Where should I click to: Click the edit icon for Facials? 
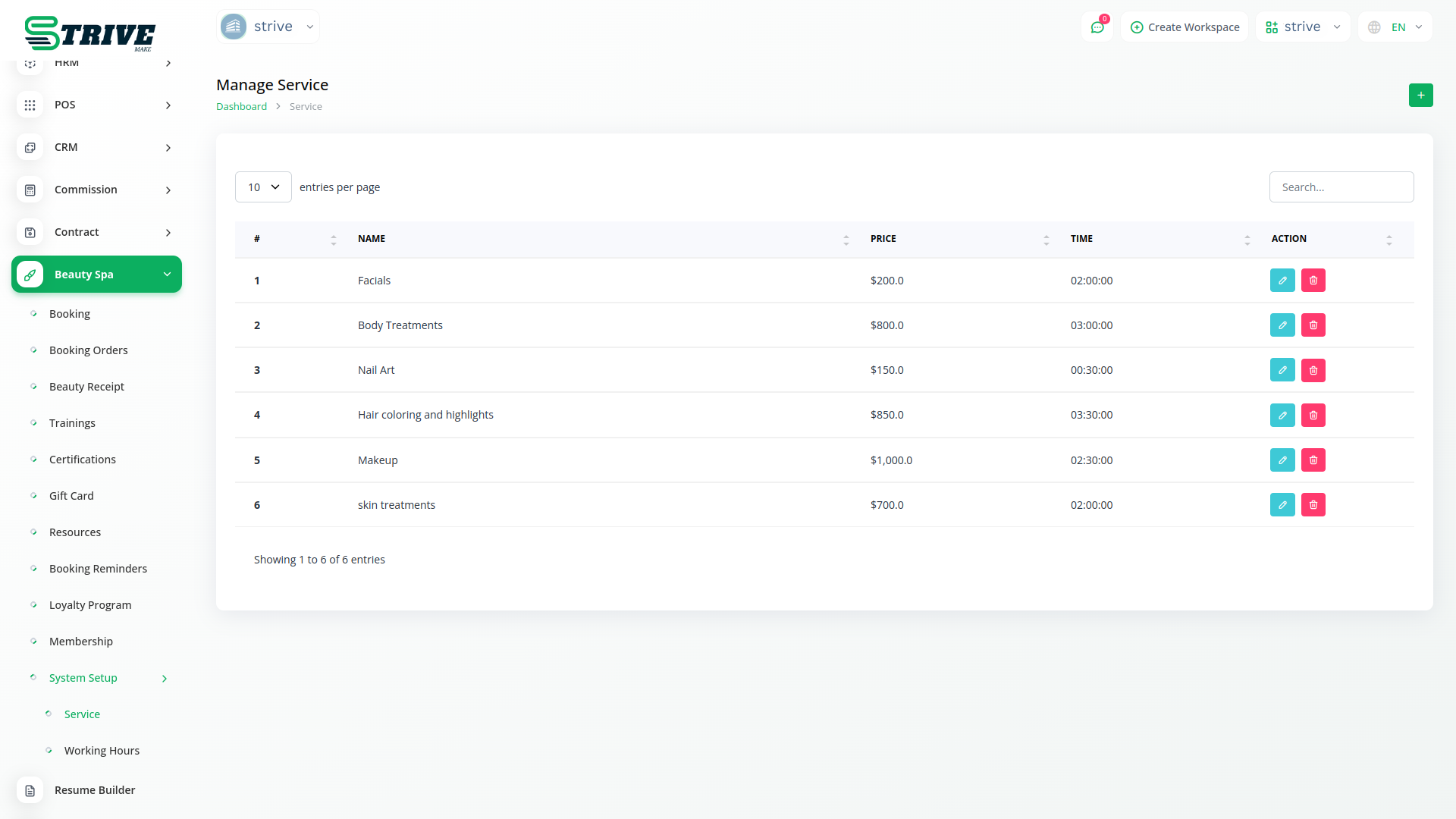pyautogui.click(x=1282, y=281)
